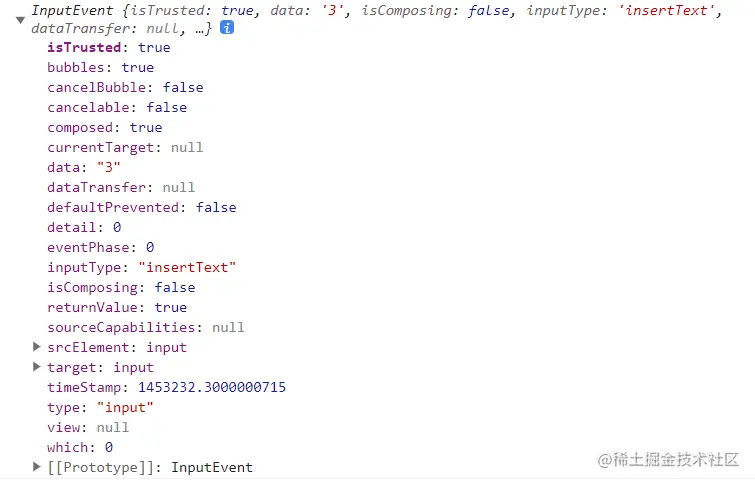Image resolution: width=755 pixels, height=484 pixels.
Task: Select the currentTarget: null row
Action: [x=125, y=147]
